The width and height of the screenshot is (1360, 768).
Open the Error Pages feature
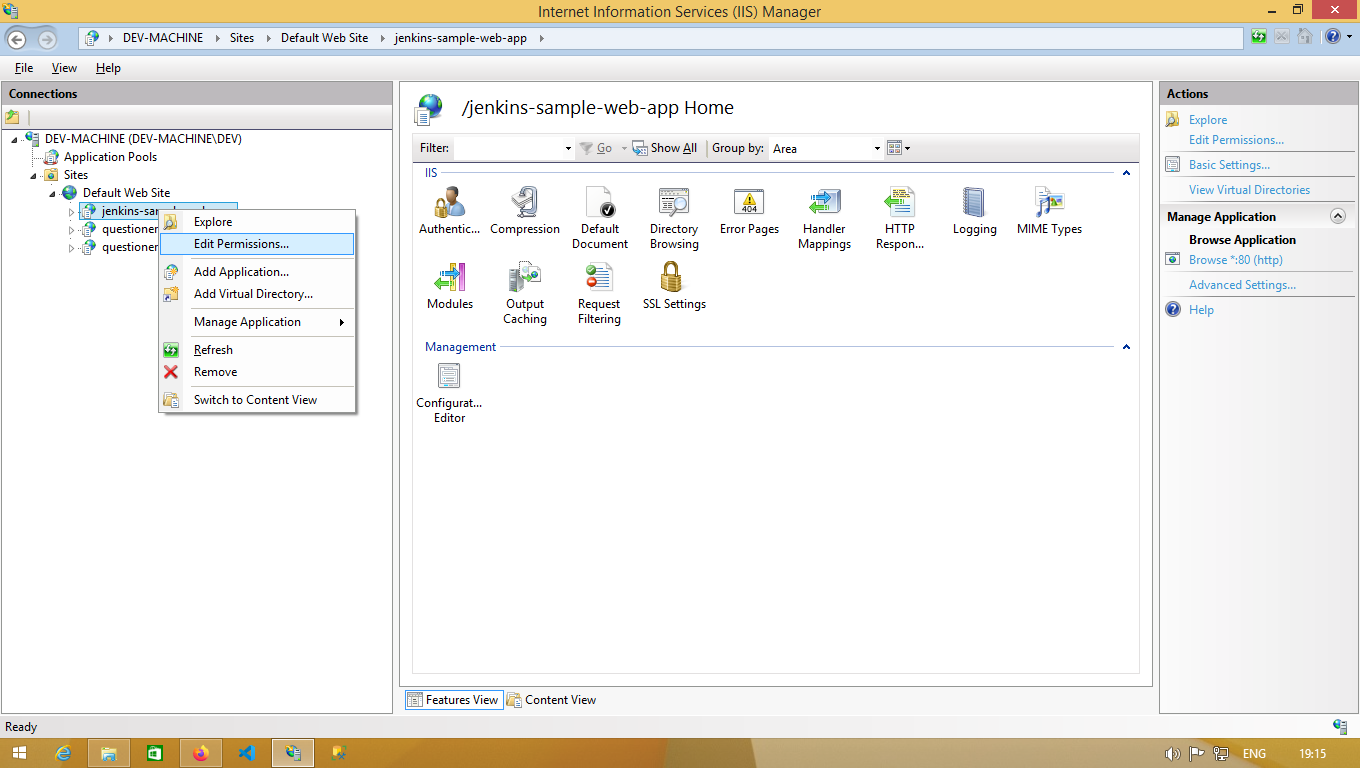click(x=749, y=211)
